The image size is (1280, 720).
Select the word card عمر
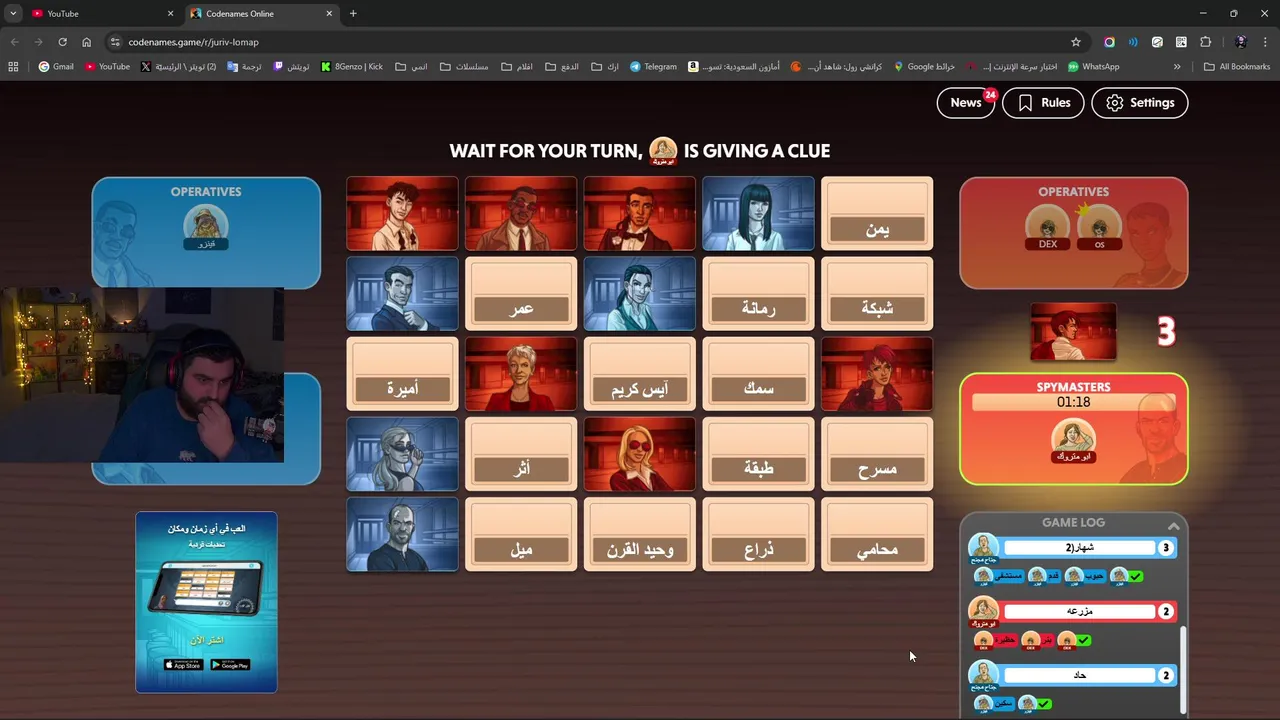tap(521, 294)
